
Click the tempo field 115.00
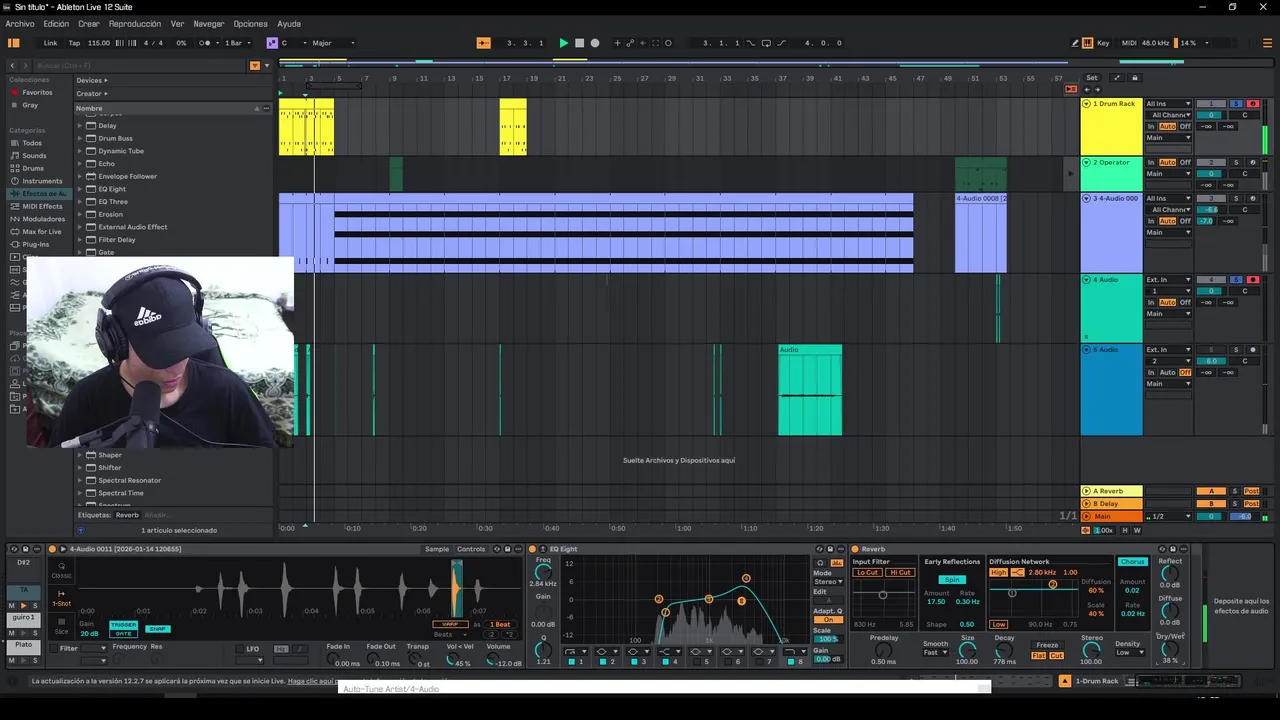coord(99,43)
